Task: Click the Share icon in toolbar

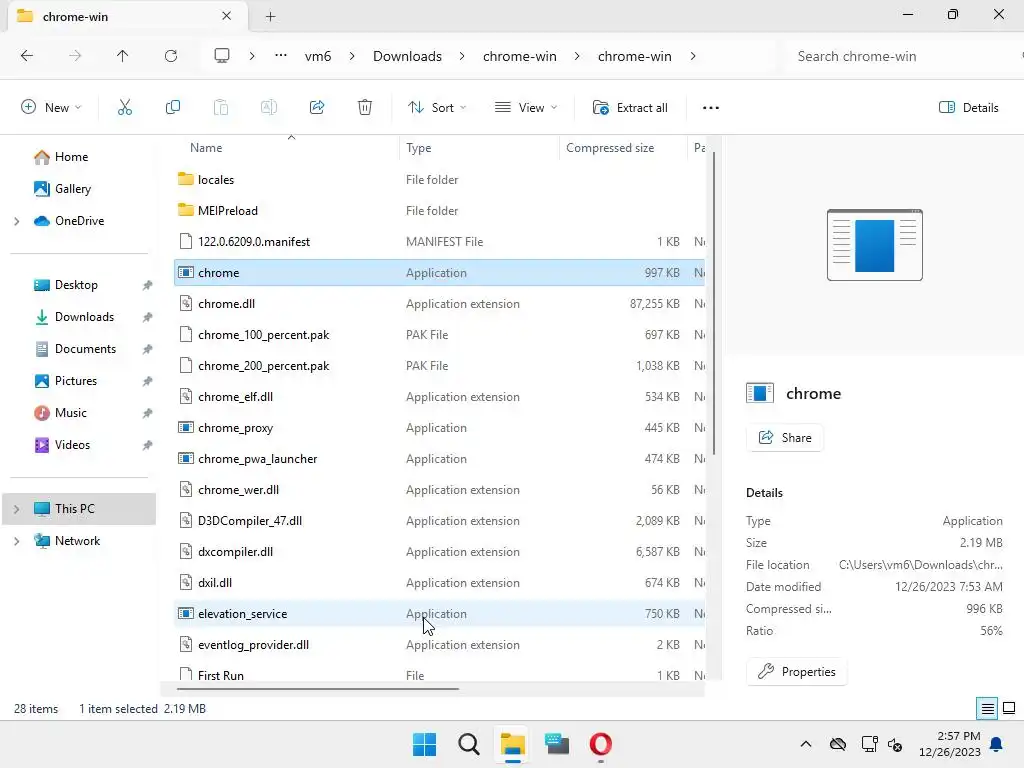Action: click(317, 108)
